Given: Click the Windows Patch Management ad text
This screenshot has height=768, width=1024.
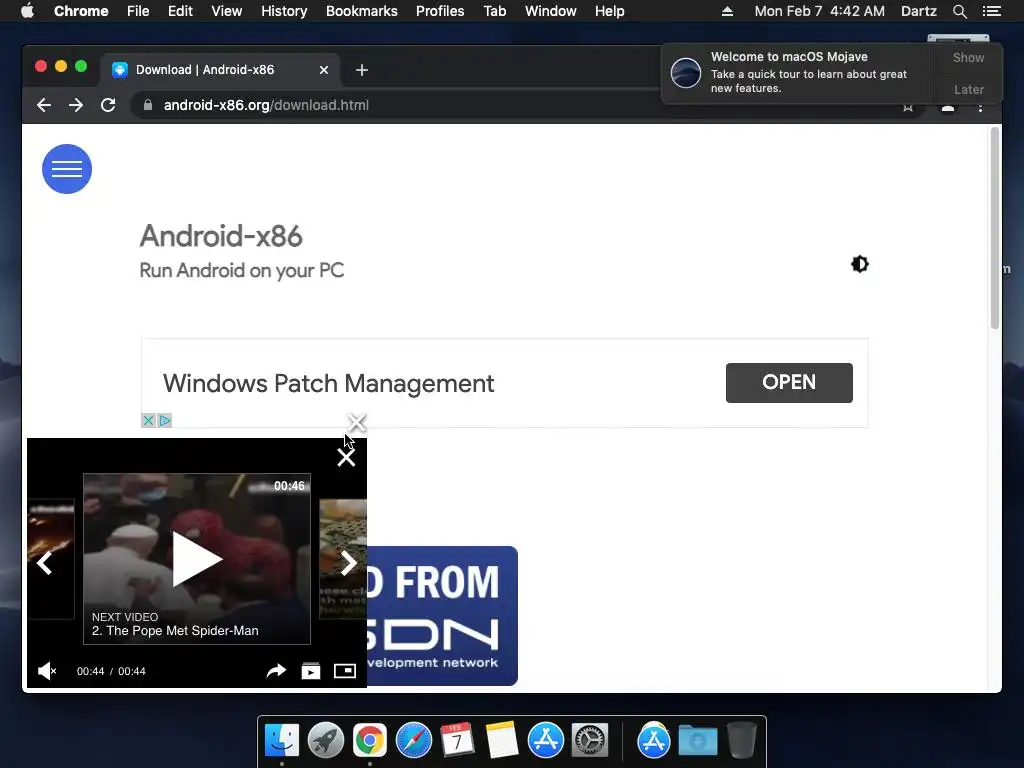Looking at the screenshot, I should (328, 383).
